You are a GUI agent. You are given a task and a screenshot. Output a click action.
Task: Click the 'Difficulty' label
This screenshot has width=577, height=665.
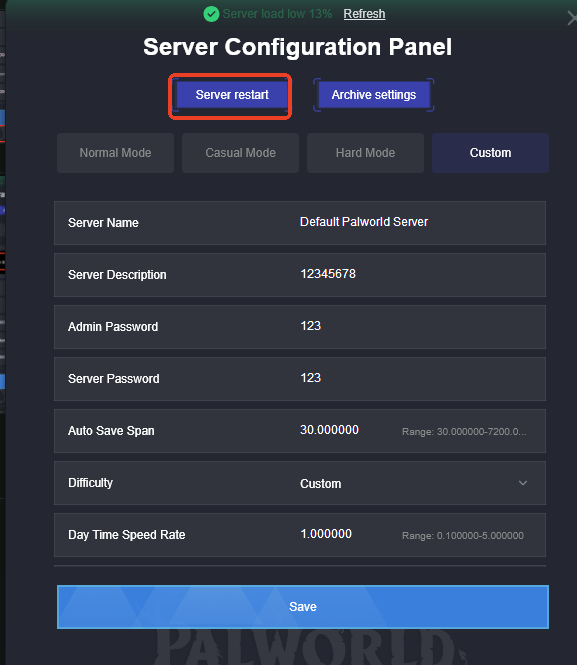pos(90,483)
